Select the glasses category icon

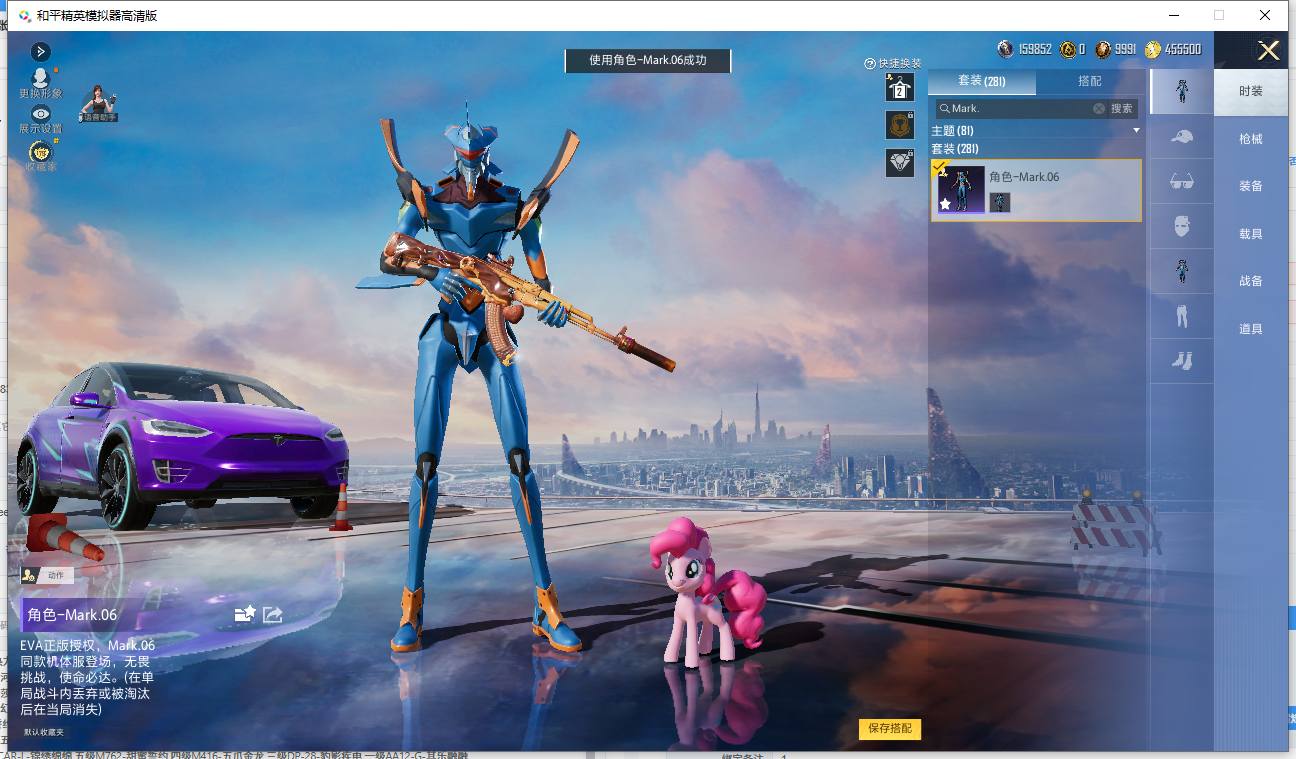click(1181, 182)
